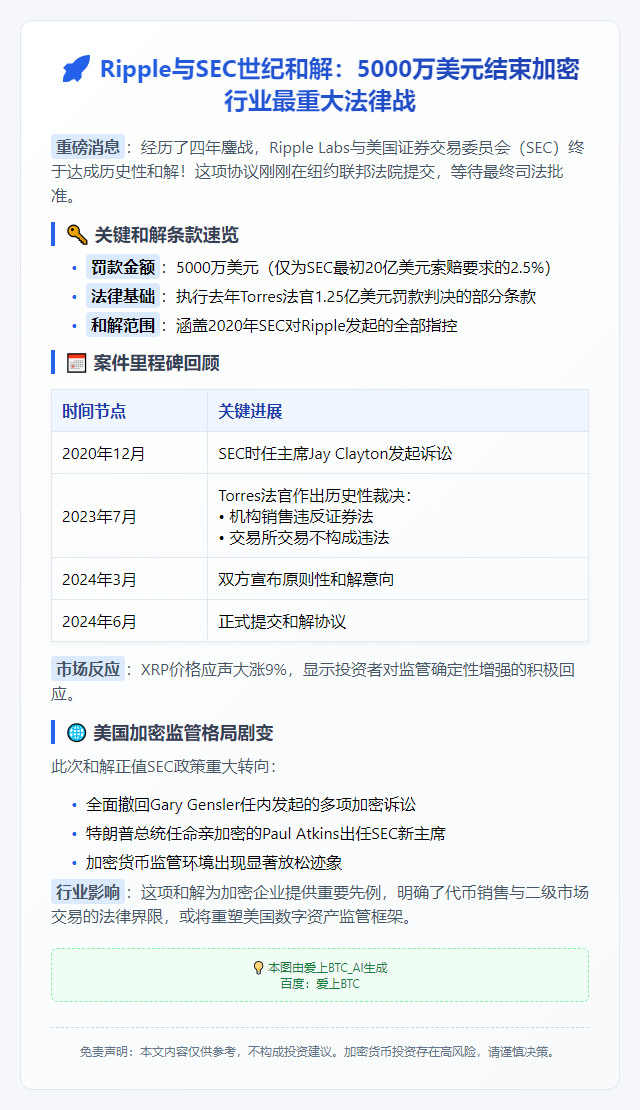This screenshot has width=640, height=1110.
Task: Select the 重磅消息 highlighted label
Action: click(88, 147)
